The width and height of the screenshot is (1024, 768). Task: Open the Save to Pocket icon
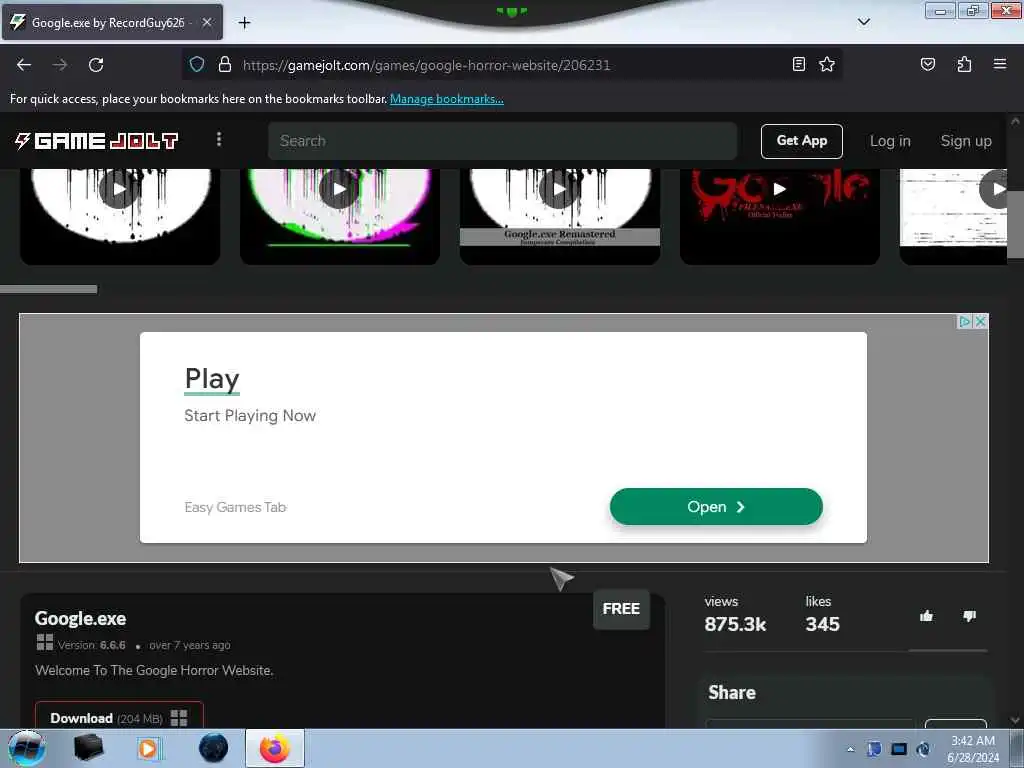927,64
